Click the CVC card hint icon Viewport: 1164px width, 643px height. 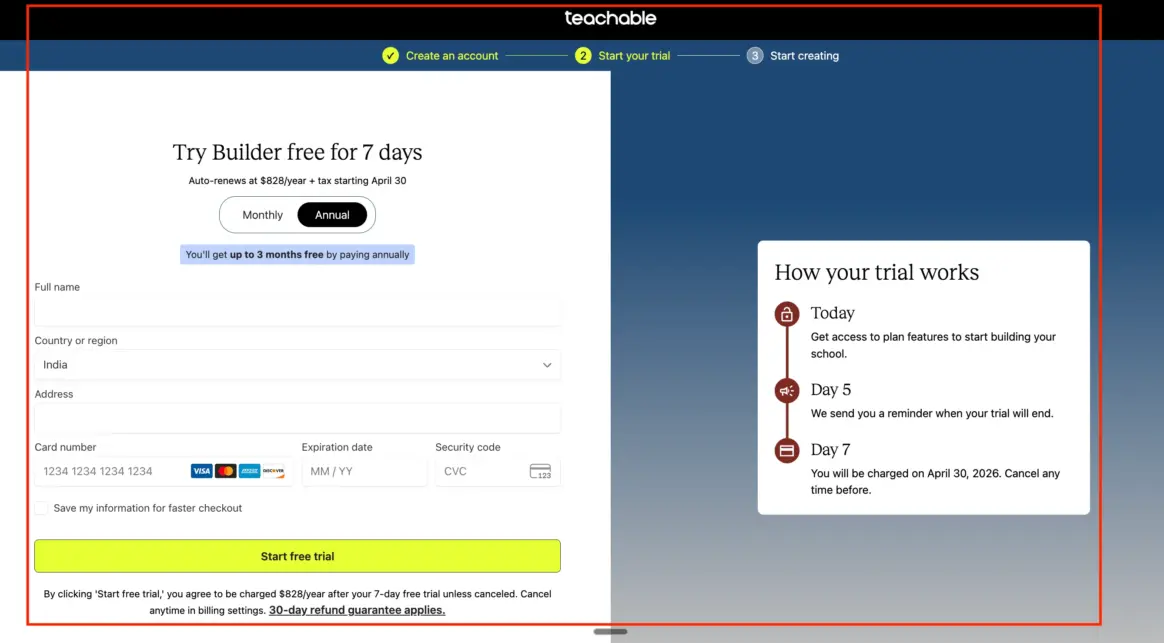pos(540,471)
